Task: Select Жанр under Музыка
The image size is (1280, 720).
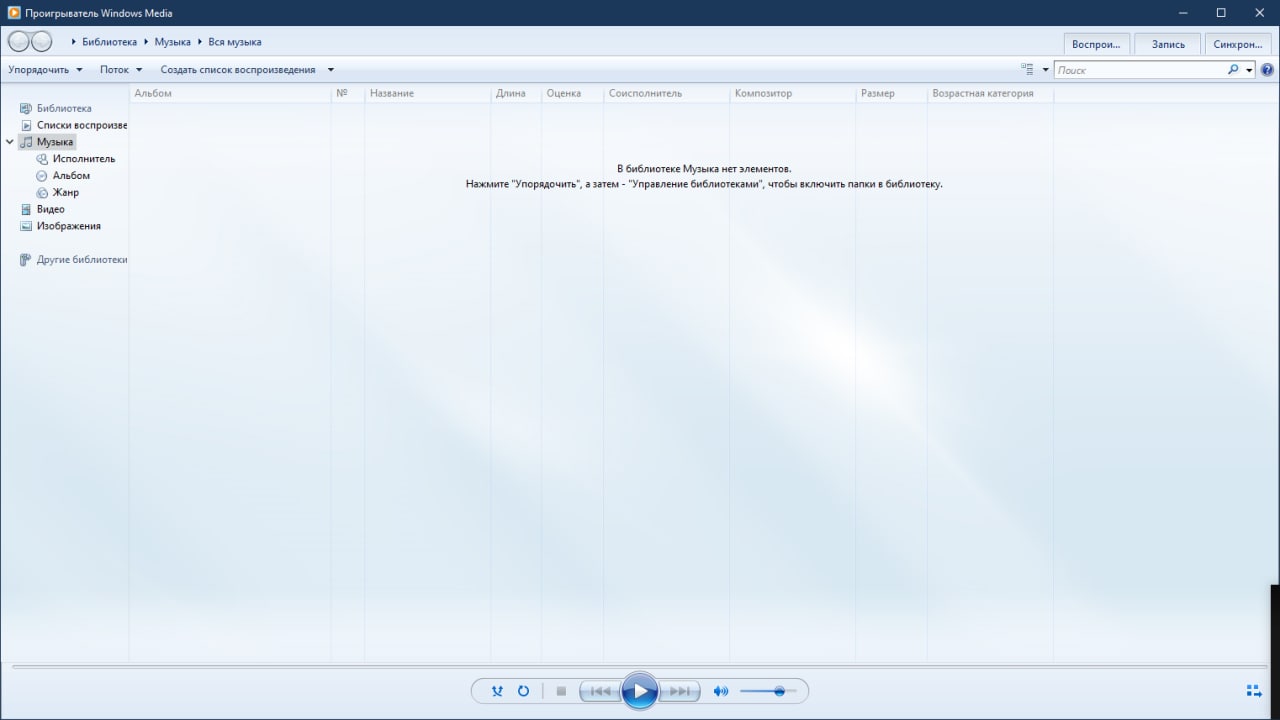Action: [x=66, y=192]
